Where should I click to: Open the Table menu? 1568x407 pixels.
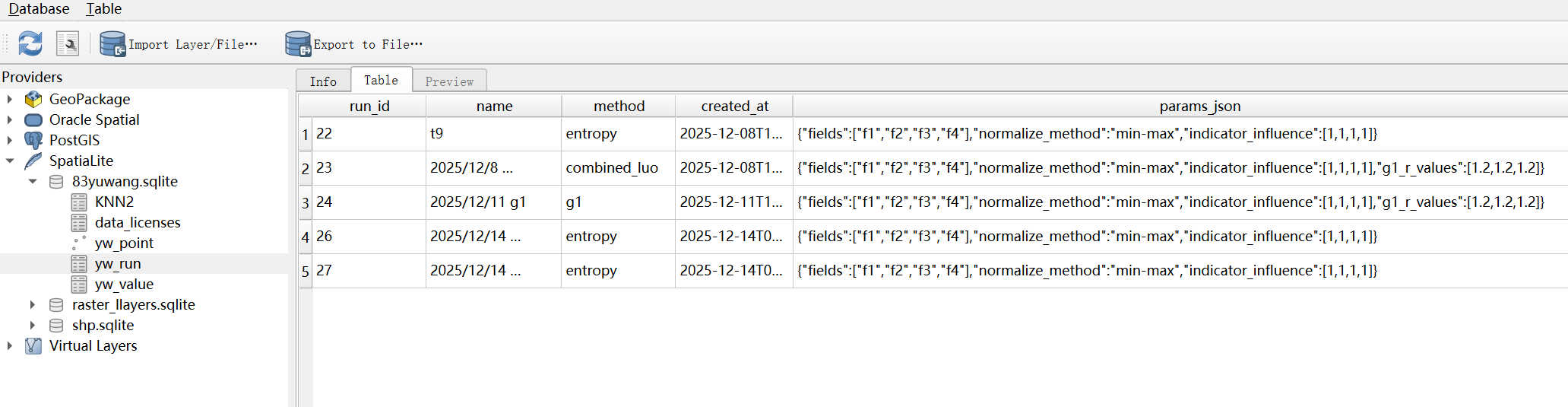103,9
